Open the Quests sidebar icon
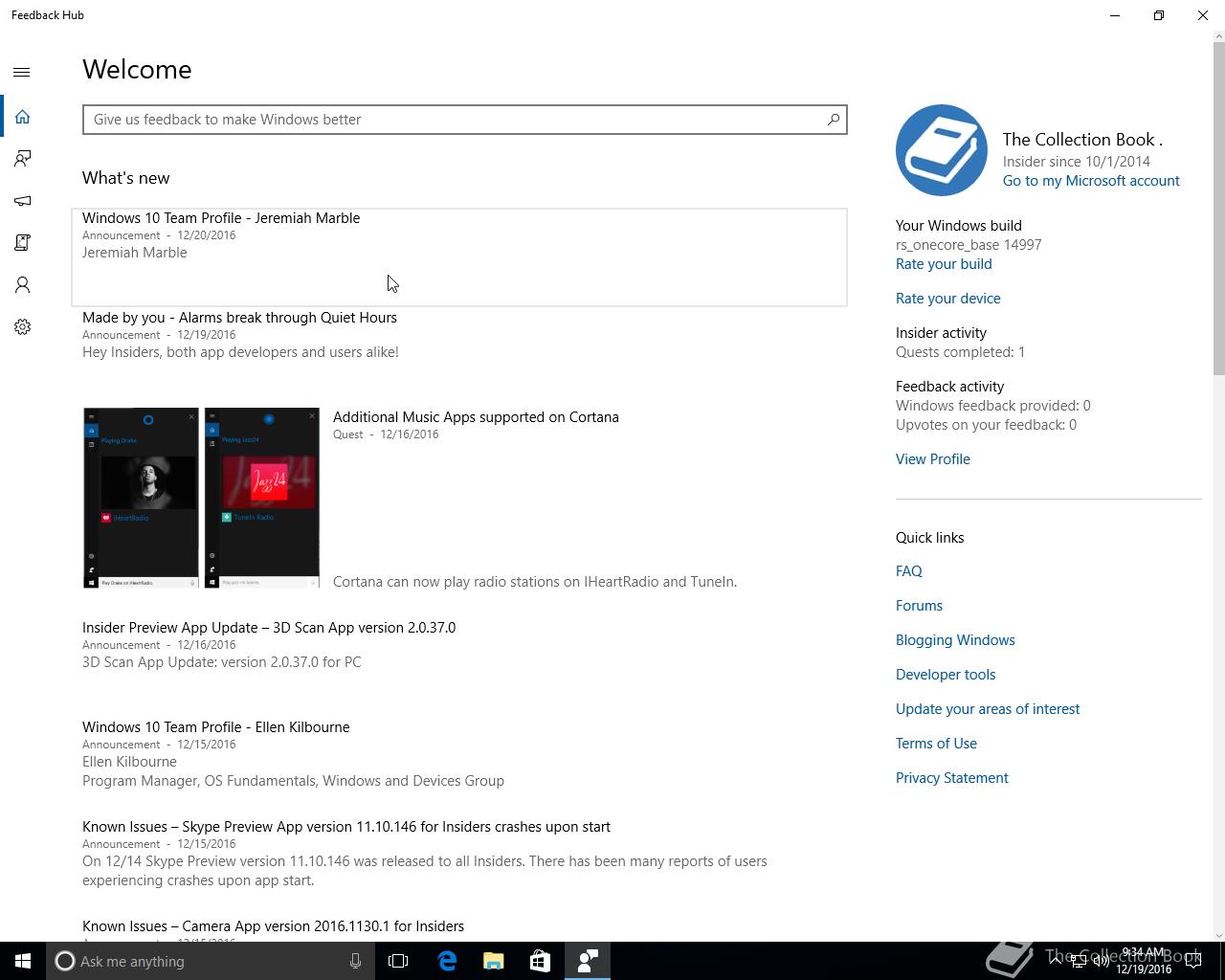 [x=22, y=243]
